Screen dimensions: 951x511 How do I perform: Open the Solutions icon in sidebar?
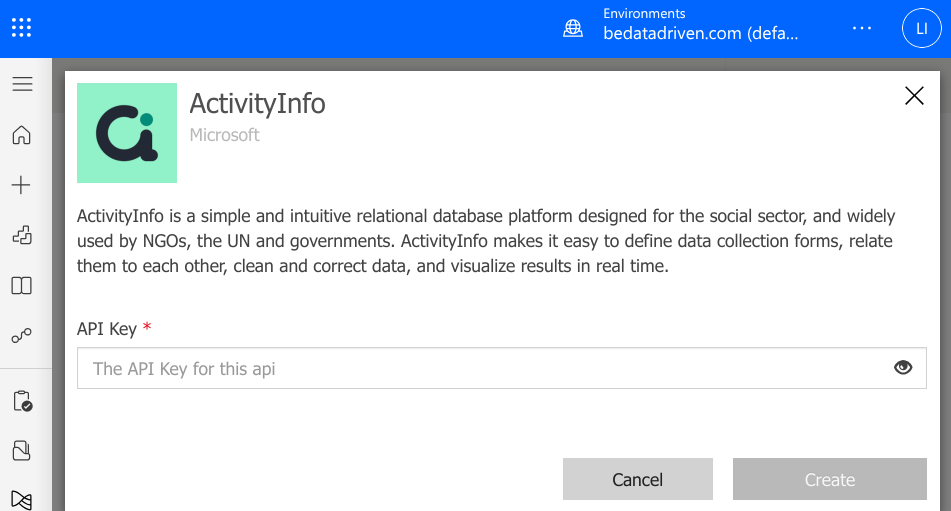coord(22,450)
